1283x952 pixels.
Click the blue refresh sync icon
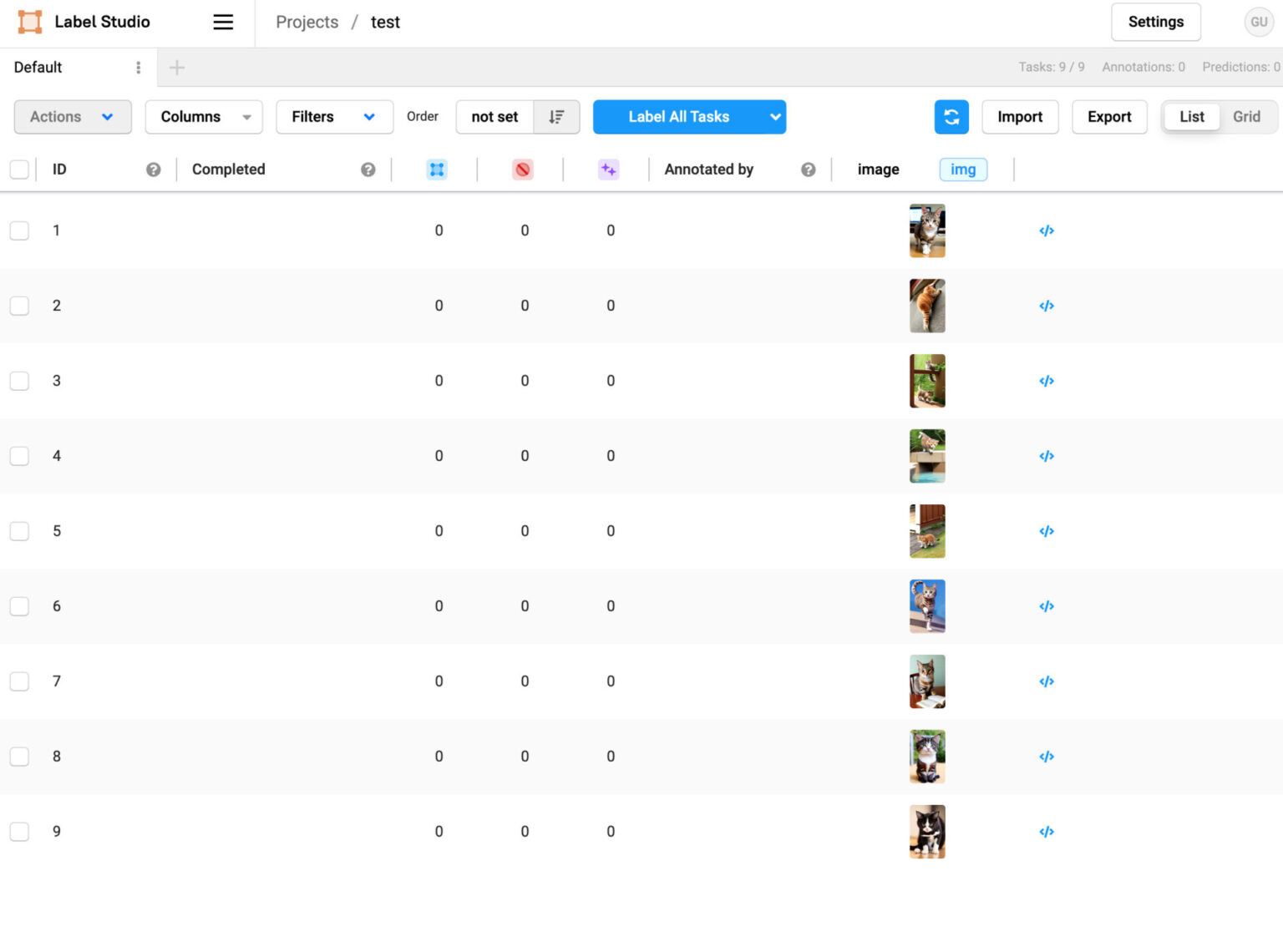point(951,117)
